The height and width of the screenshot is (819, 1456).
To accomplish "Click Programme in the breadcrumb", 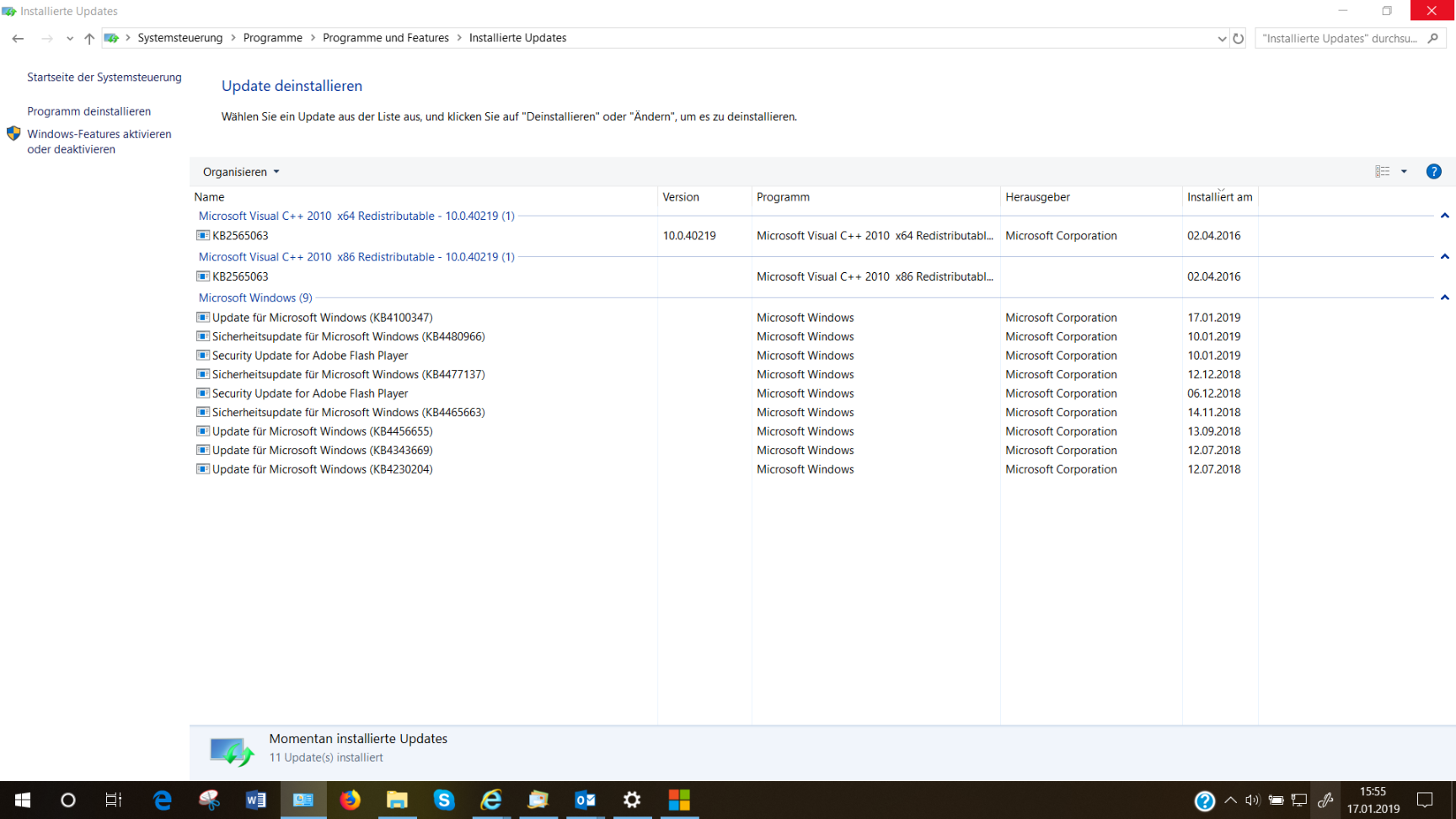I will click(x=273, y=38).
